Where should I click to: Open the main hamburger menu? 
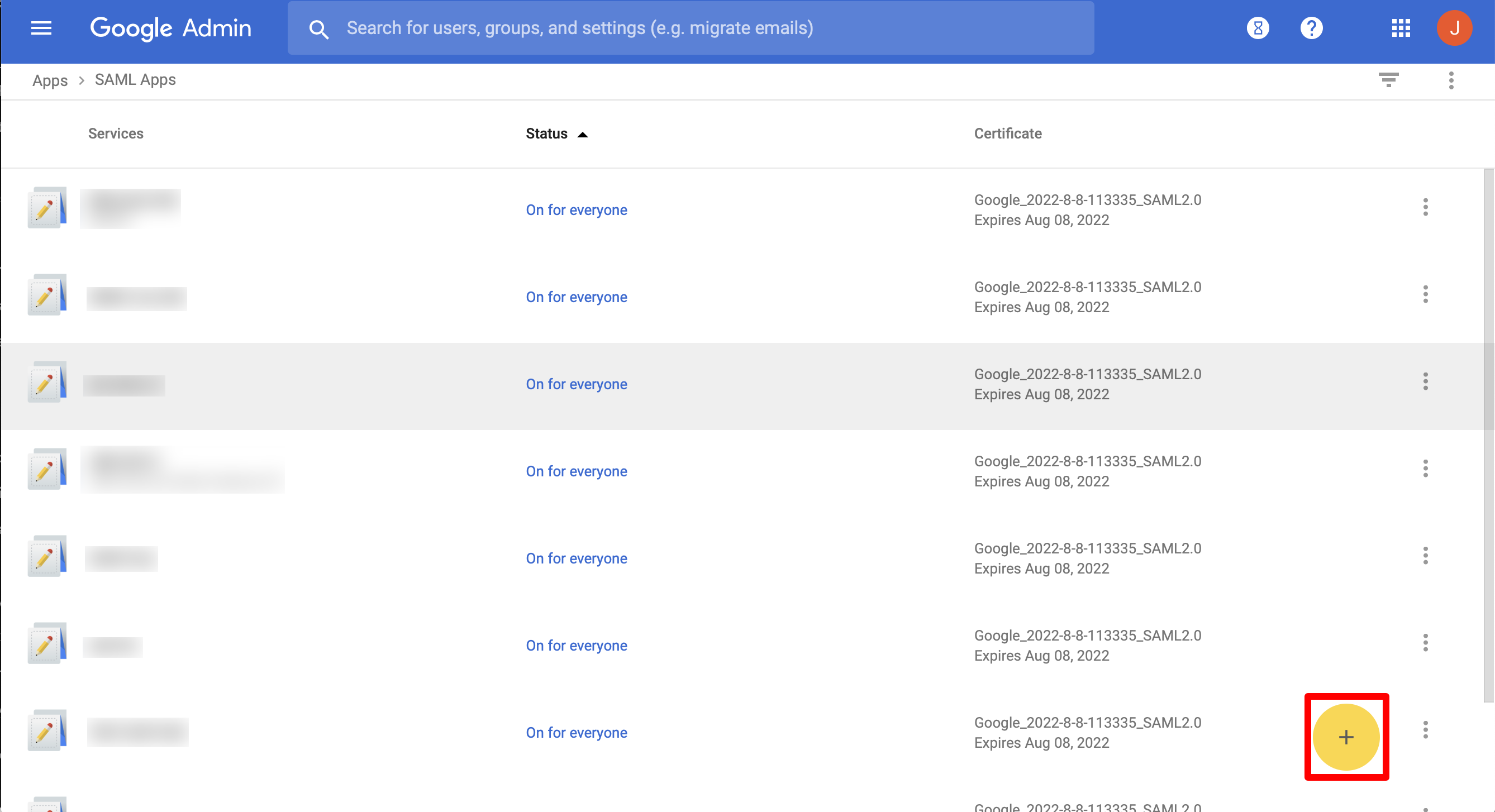point(41,28)
